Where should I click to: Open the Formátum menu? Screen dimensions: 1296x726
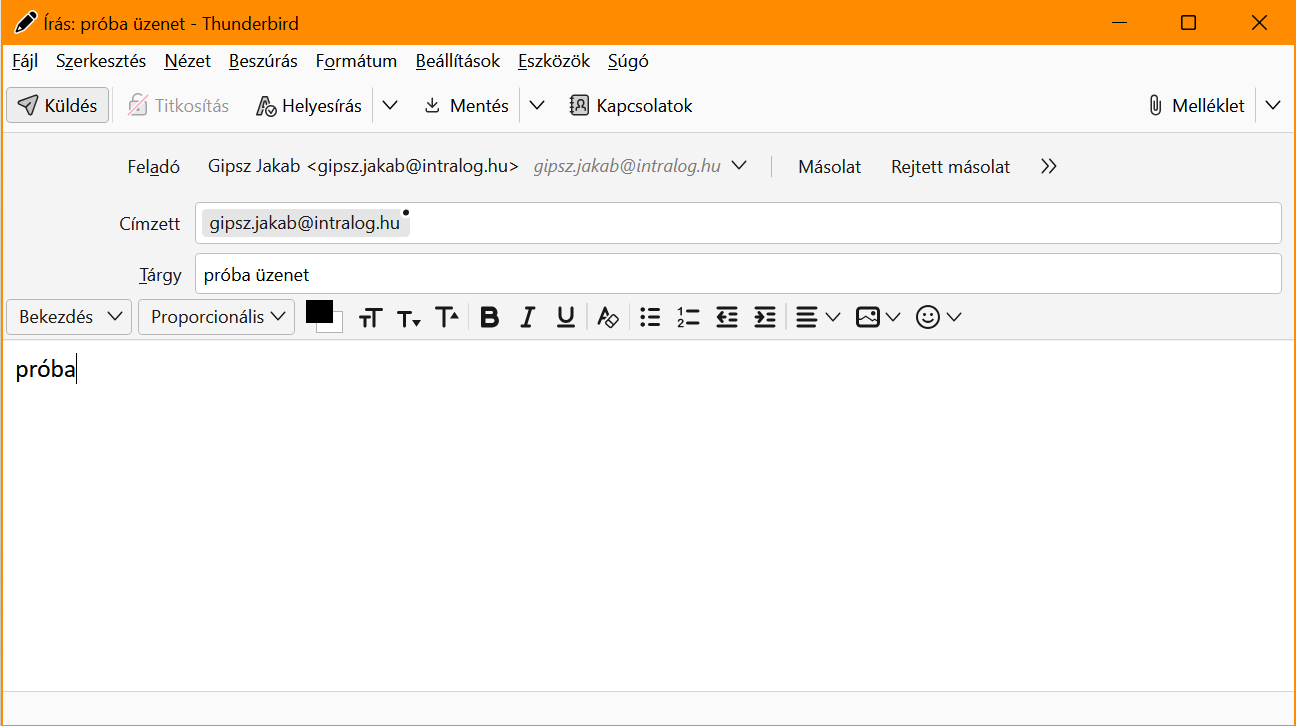356,61
